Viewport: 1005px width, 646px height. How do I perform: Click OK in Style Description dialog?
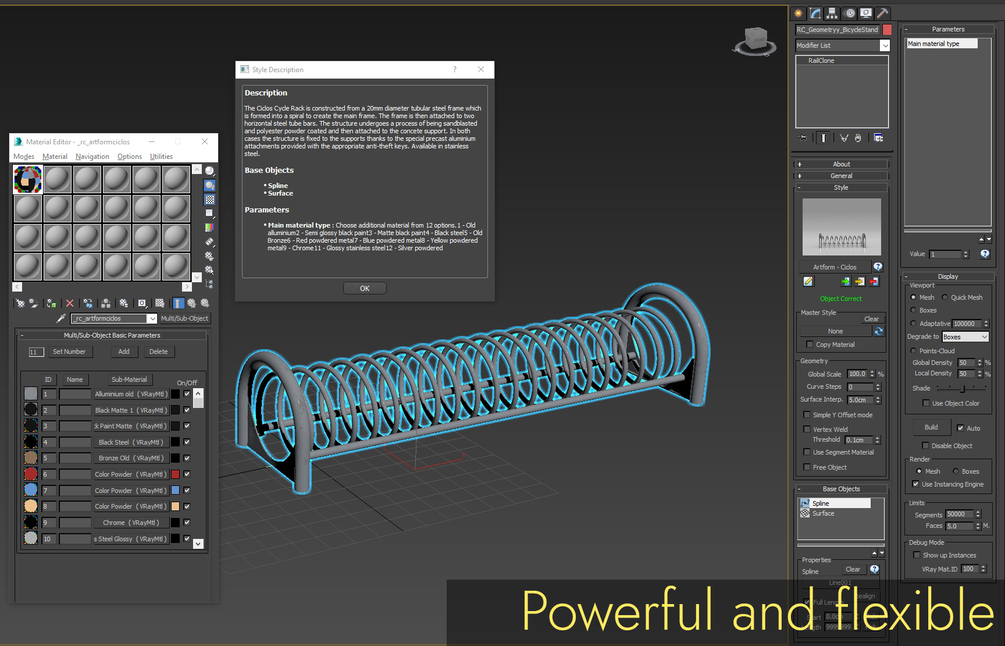click(x=365, y=288)
